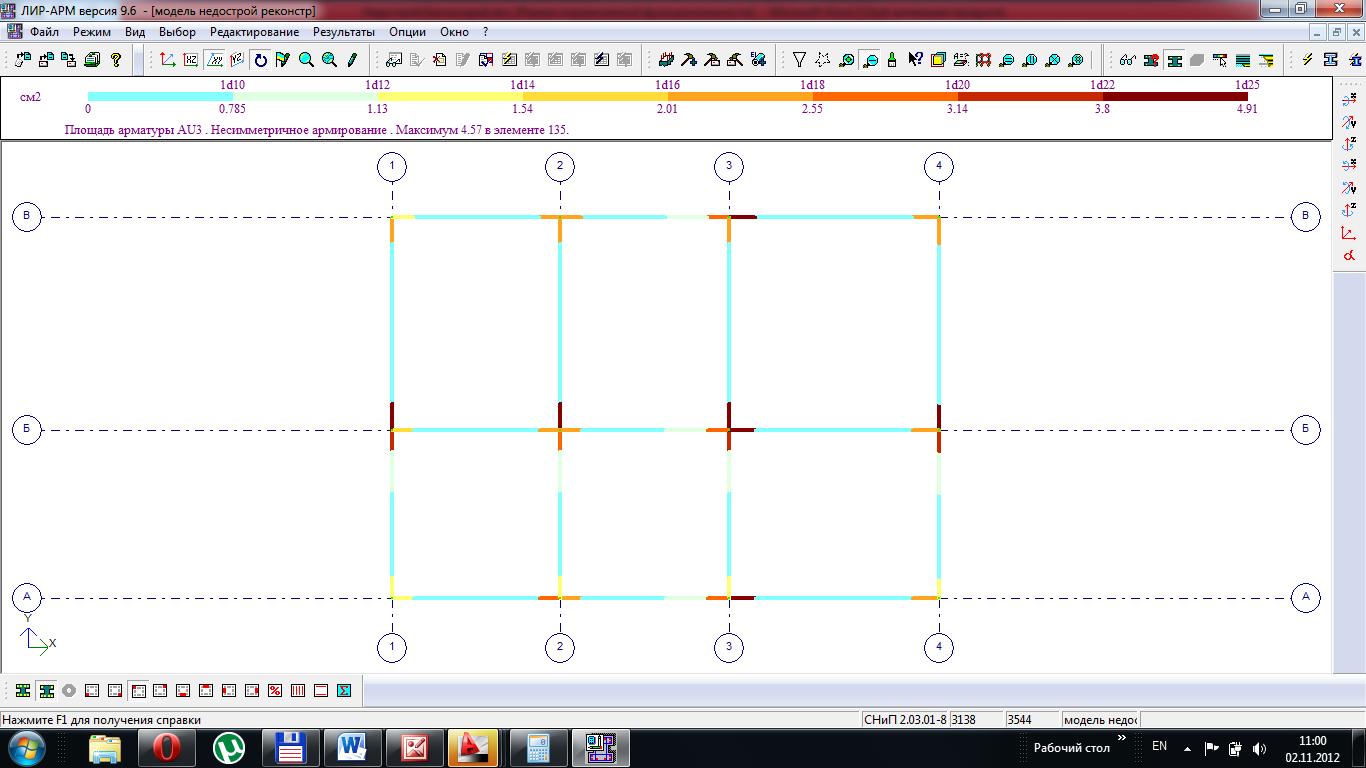The width and height of the screenshot is (1366, 768).
Task: Open the Рабочий стол taskbar toolbar
Action: click(x=1072, y=747)
